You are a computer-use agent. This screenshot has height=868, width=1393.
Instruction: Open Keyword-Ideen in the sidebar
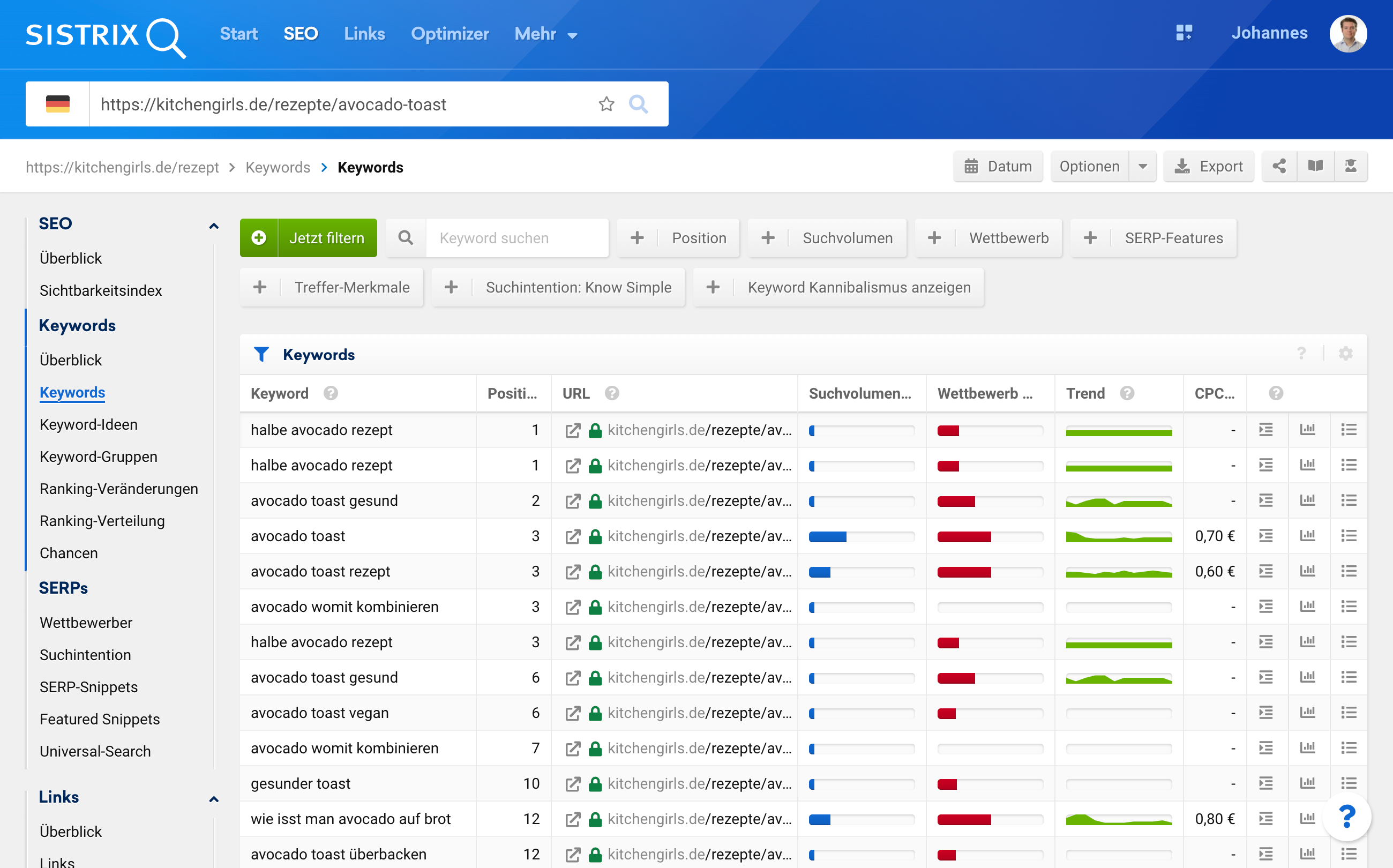point(88,424)
